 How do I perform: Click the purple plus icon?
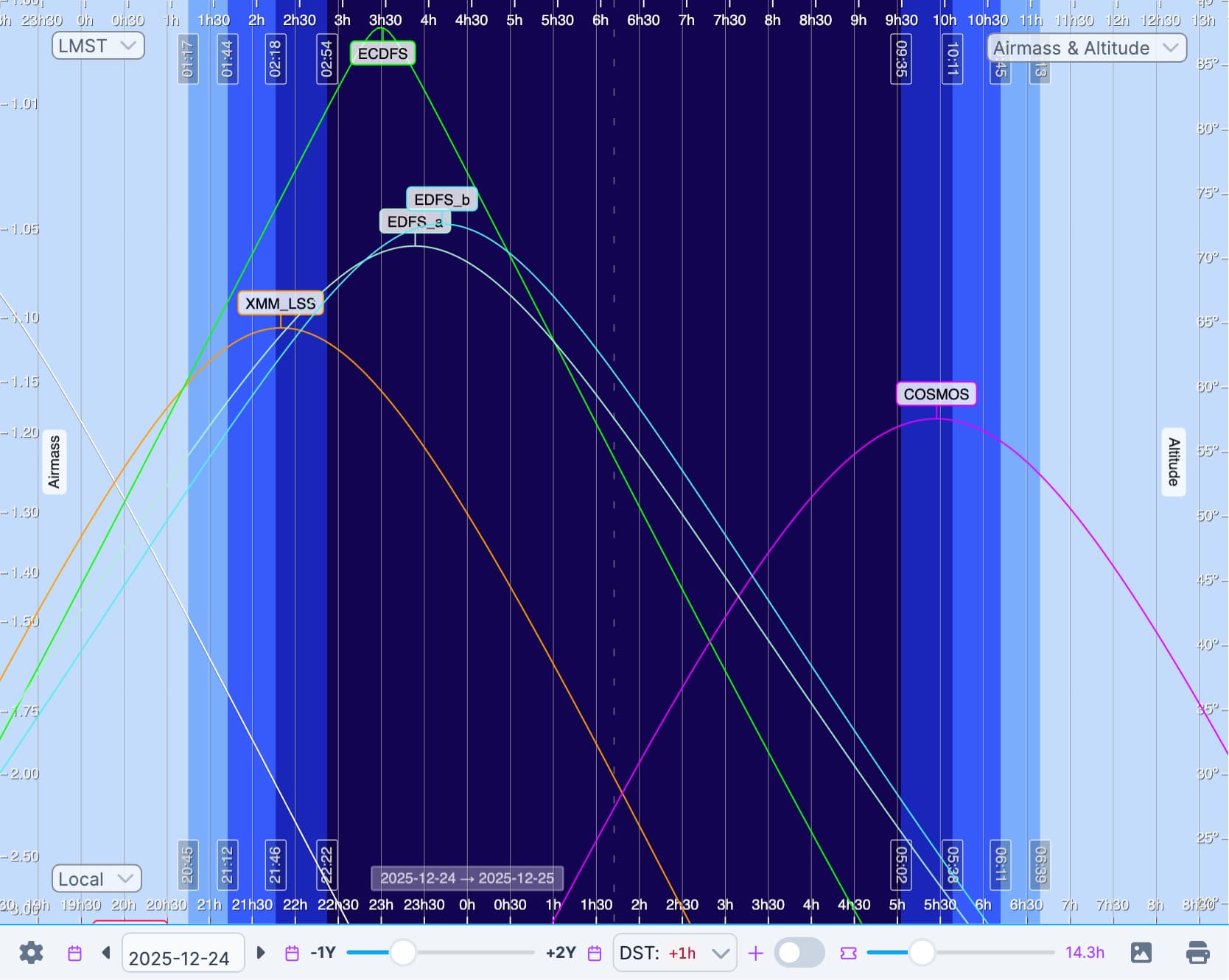tap(755, 953)
